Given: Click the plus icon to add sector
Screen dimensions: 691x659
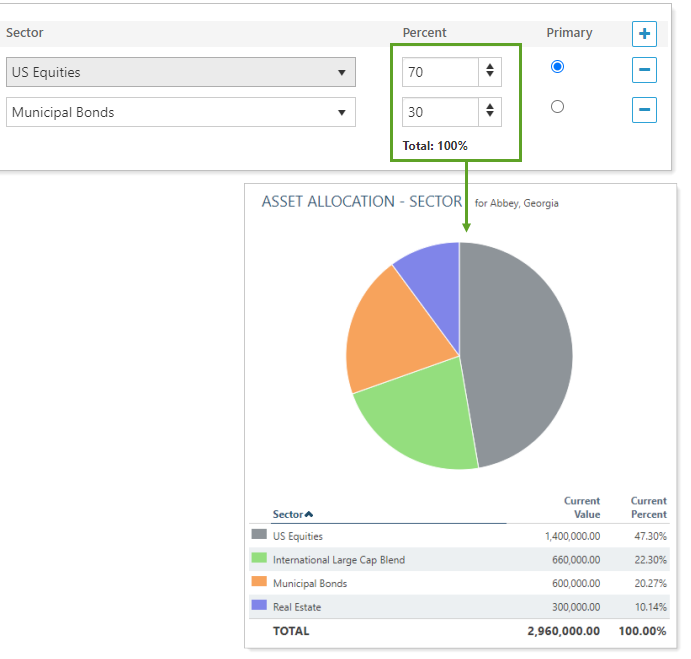Looking at the screenshot, I should [644, 34].
